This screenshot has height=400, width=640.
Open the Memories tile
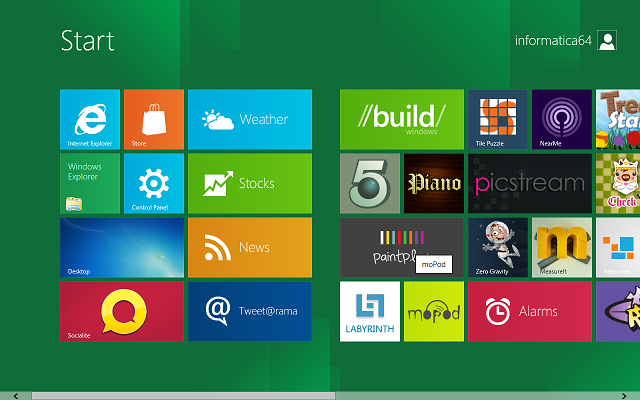click(618, 247)
